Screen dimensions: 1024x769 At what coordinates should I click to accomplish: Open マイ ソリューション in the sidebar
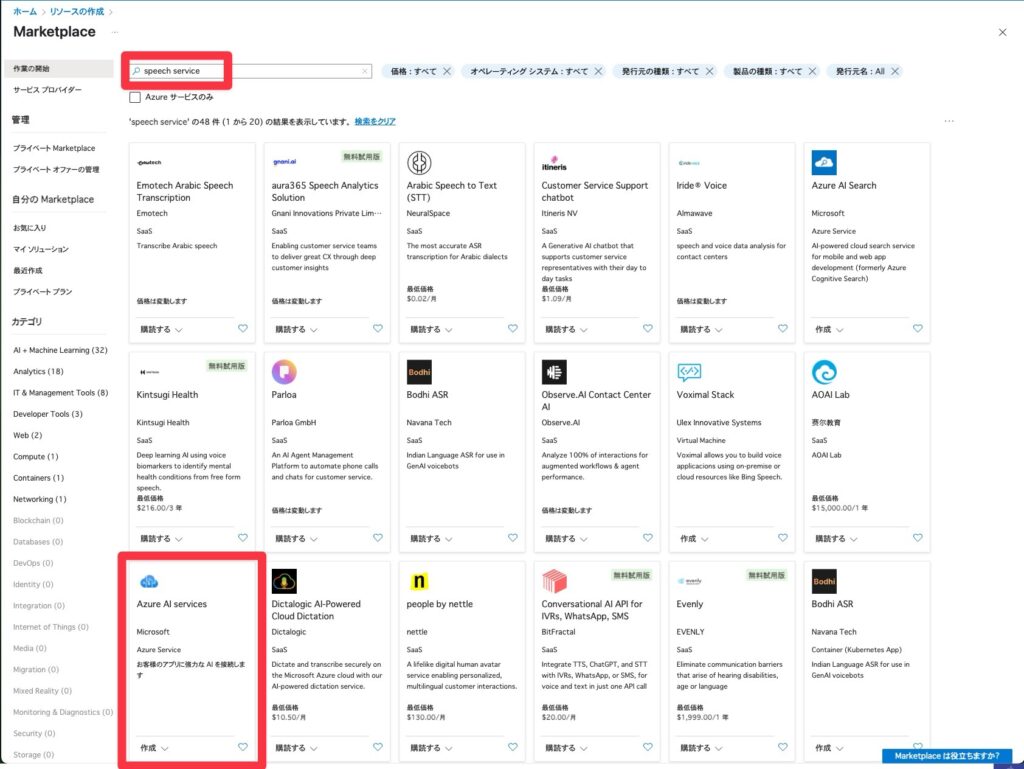(40, 249)
